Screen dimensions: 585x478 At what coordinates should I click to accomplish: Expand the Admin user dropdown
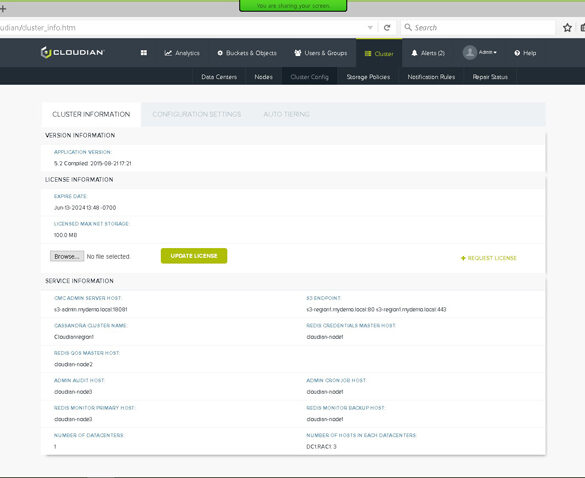tap(488, 52)
